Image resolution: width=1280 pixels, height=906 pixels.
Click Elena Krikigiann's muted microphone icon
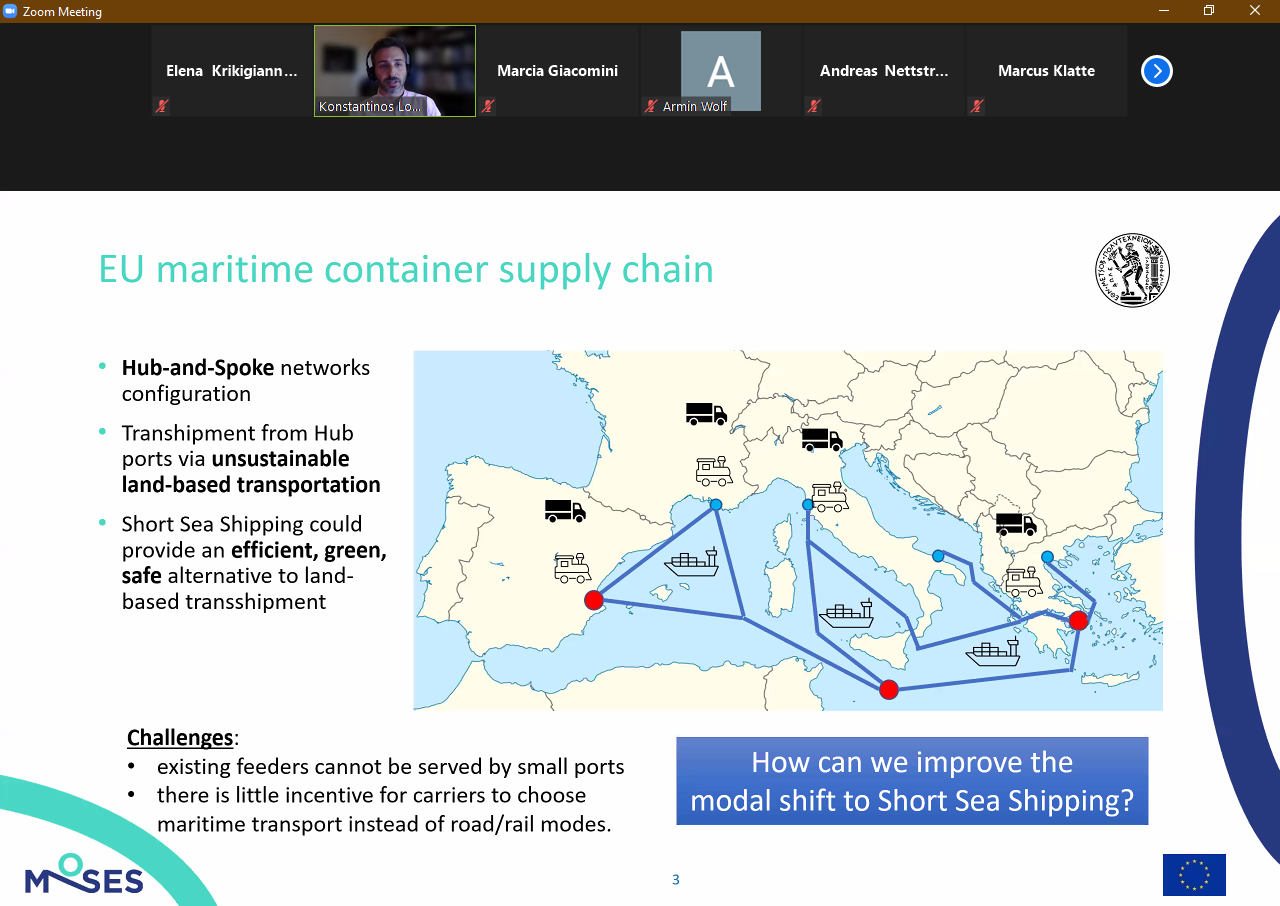click(x=161, y=106)
